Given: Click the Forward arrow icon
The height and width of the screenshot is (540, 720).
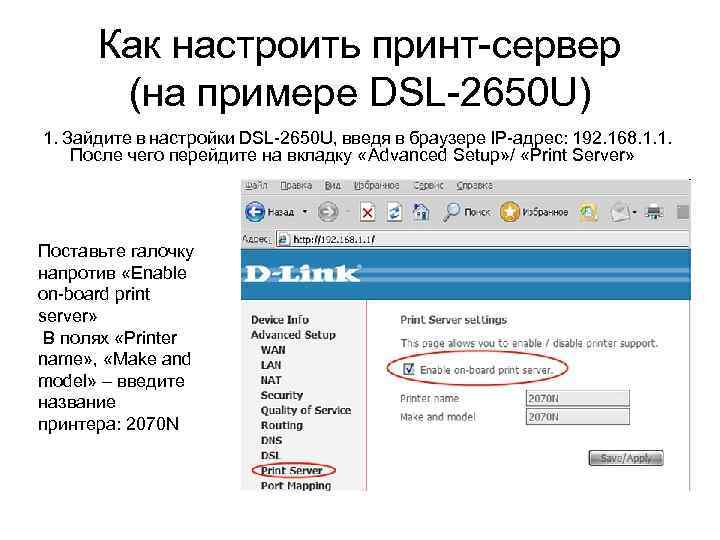Looking at the screenshot, I should [x=328, y=212].
